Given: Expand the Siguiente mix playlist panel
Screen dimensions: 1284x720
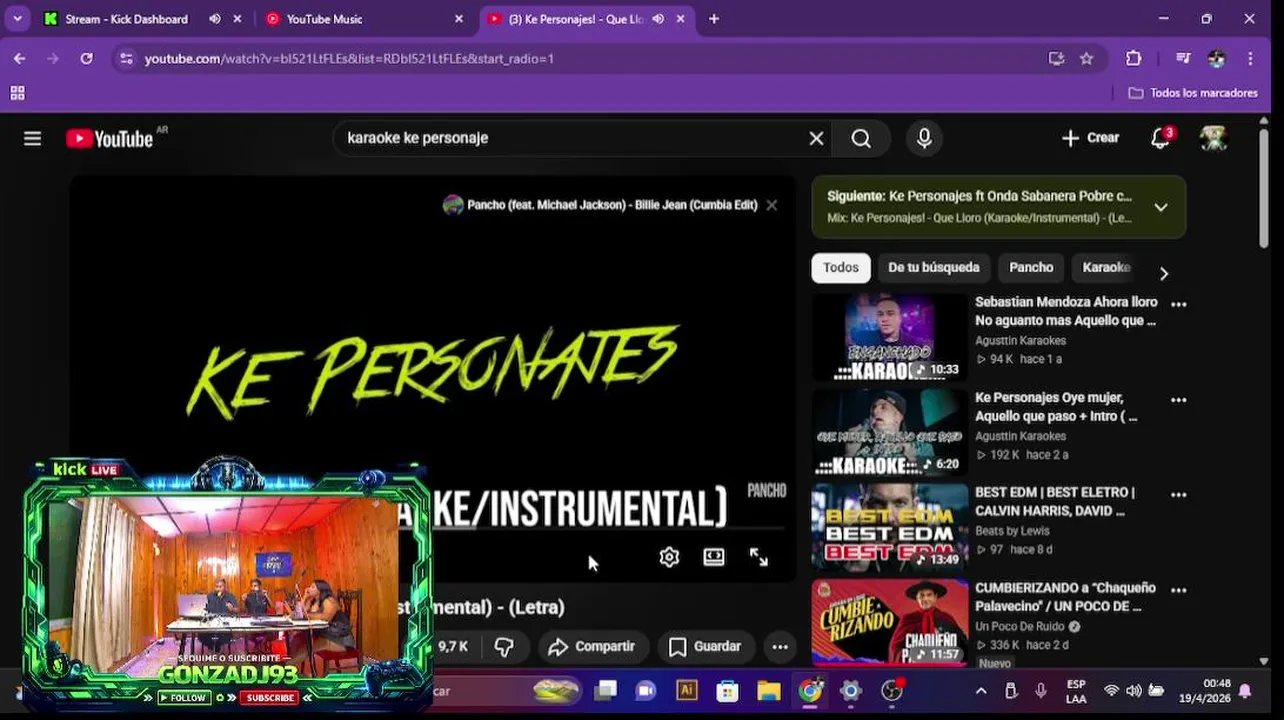Looking at the screenshot, I should tap(1161, 208).
